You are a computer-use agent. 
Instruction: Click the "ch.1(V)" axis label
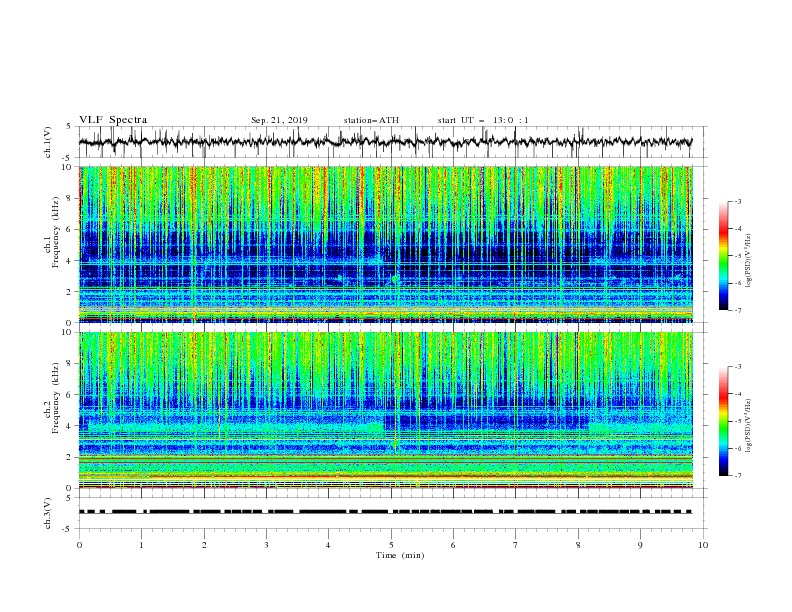coord(48,142)
